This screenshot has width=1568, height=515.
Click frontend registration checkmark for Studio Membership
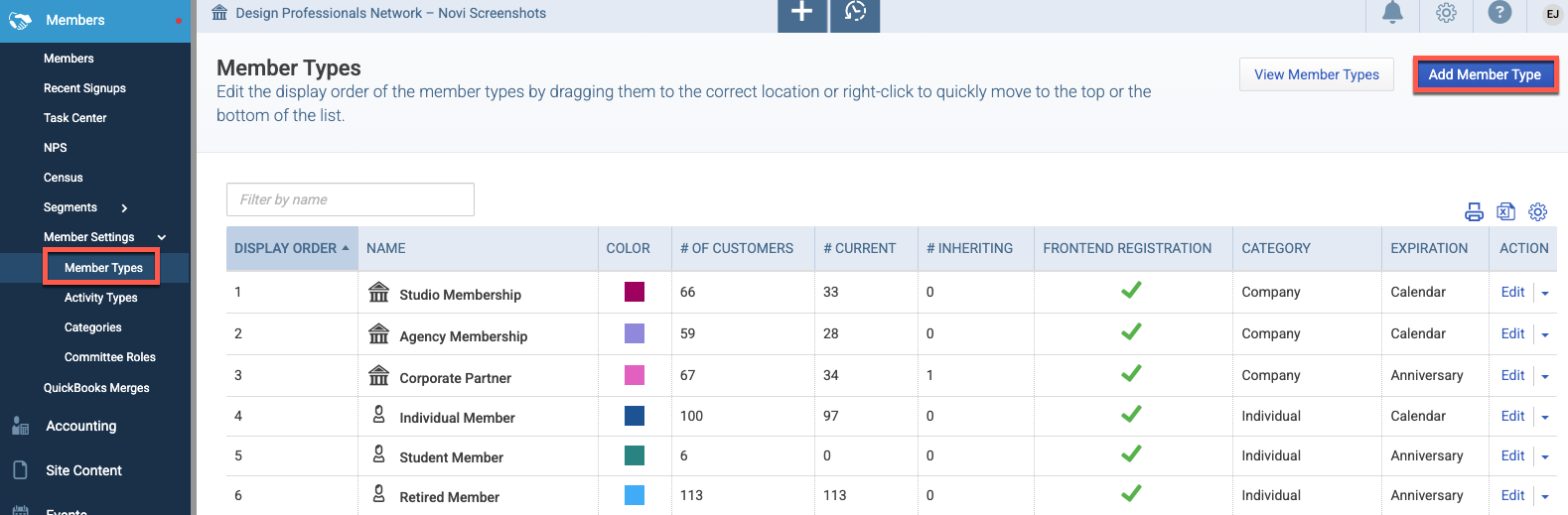point(1131,290)
